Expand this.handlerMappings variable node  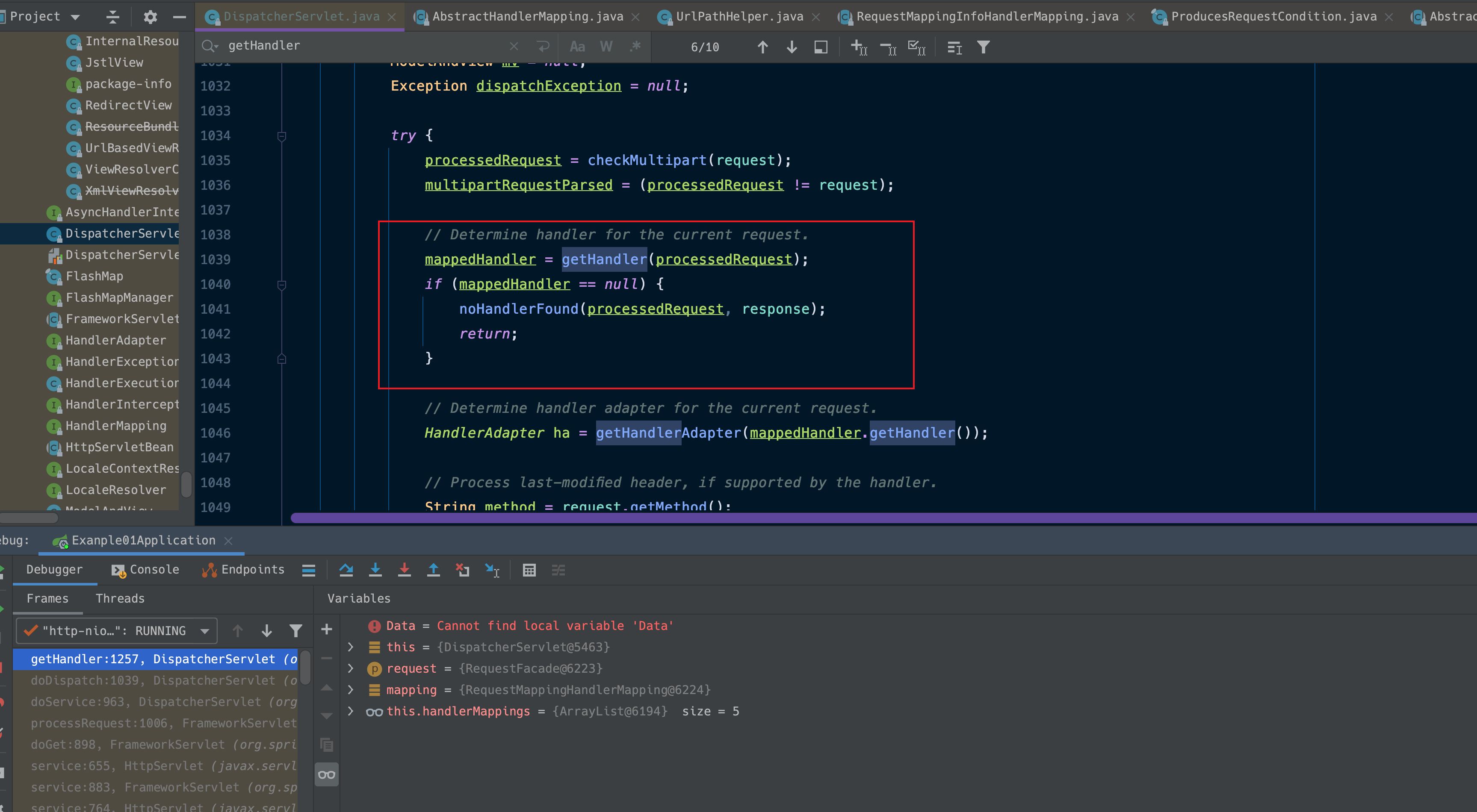351,711
